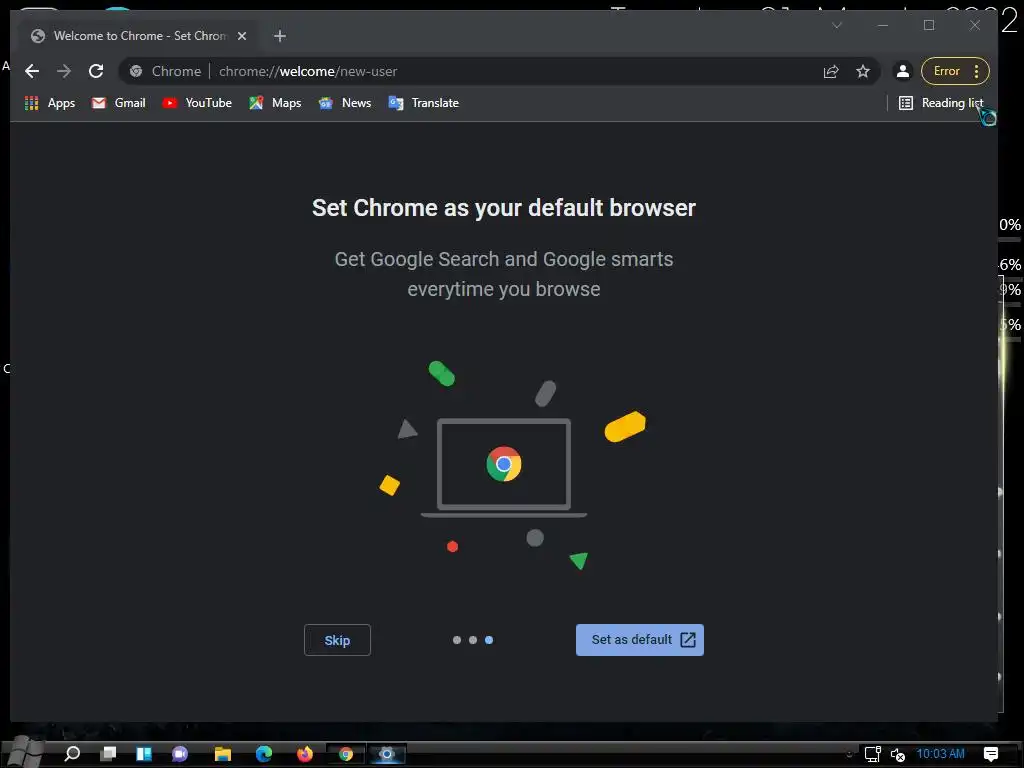Open the Chrome Error menu button
This screenshot has height=768, width=1024.
[x=955, y=71]
